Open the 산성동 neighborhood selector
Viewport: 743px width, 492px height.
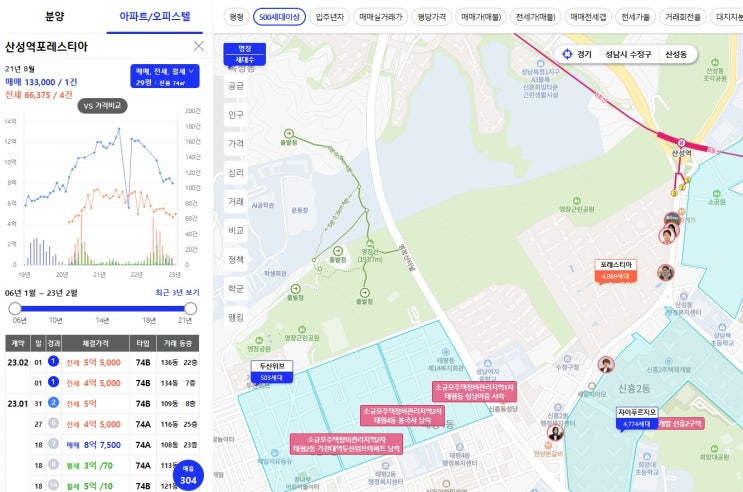pos(676,54)
